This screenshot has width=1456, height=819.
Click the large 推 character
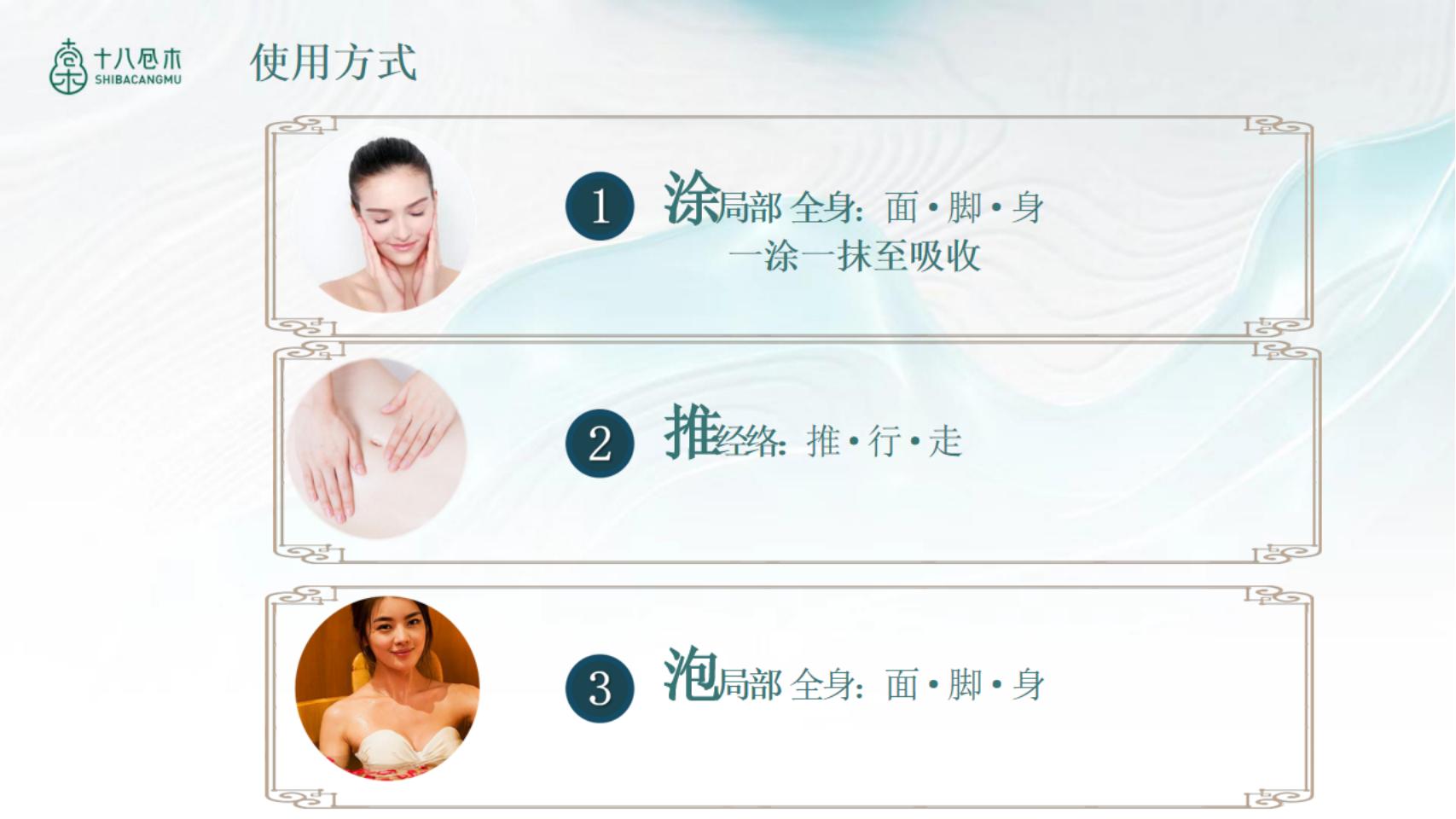pos(692,432)
